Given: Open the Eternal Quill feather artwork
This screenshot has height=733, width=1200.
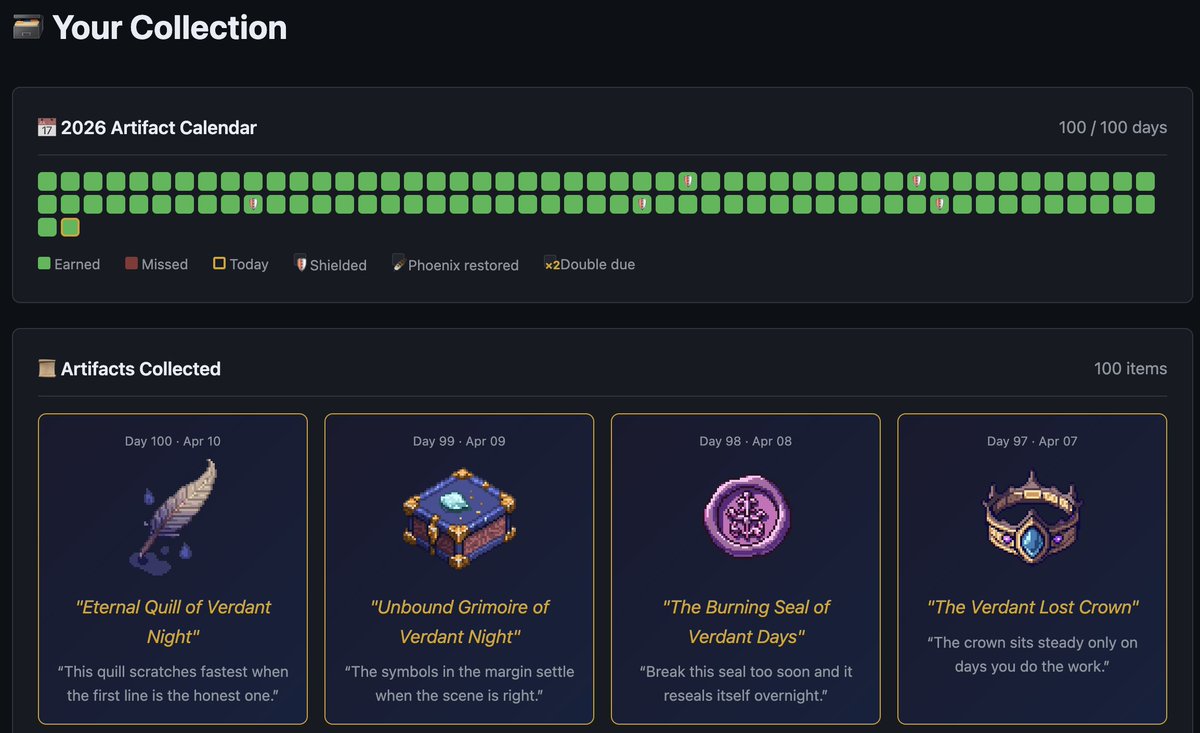Looking at the screenshot, I should 173,516.
